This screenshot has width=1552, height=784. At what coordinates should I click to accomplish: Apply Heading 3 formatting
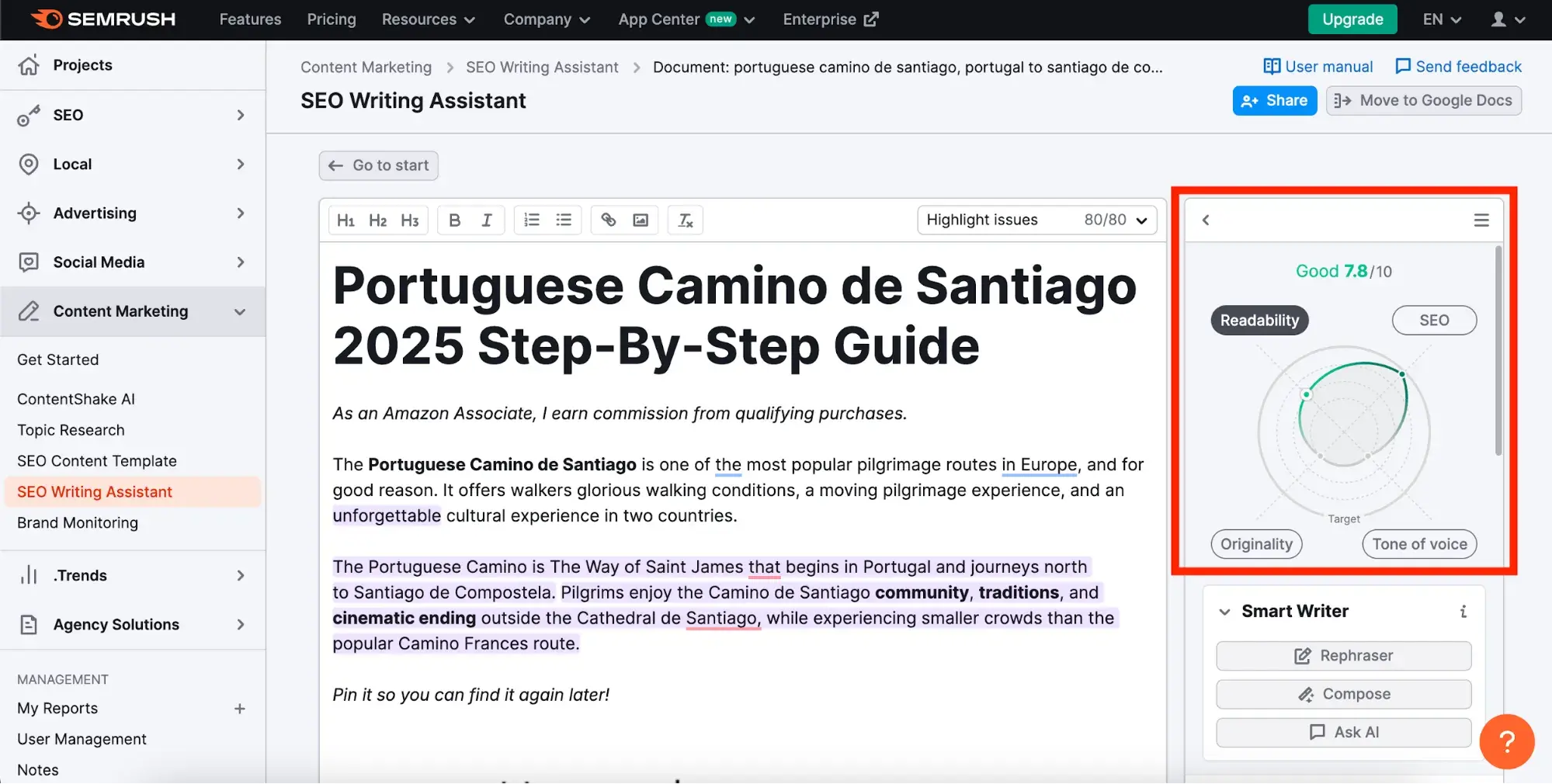410,220
